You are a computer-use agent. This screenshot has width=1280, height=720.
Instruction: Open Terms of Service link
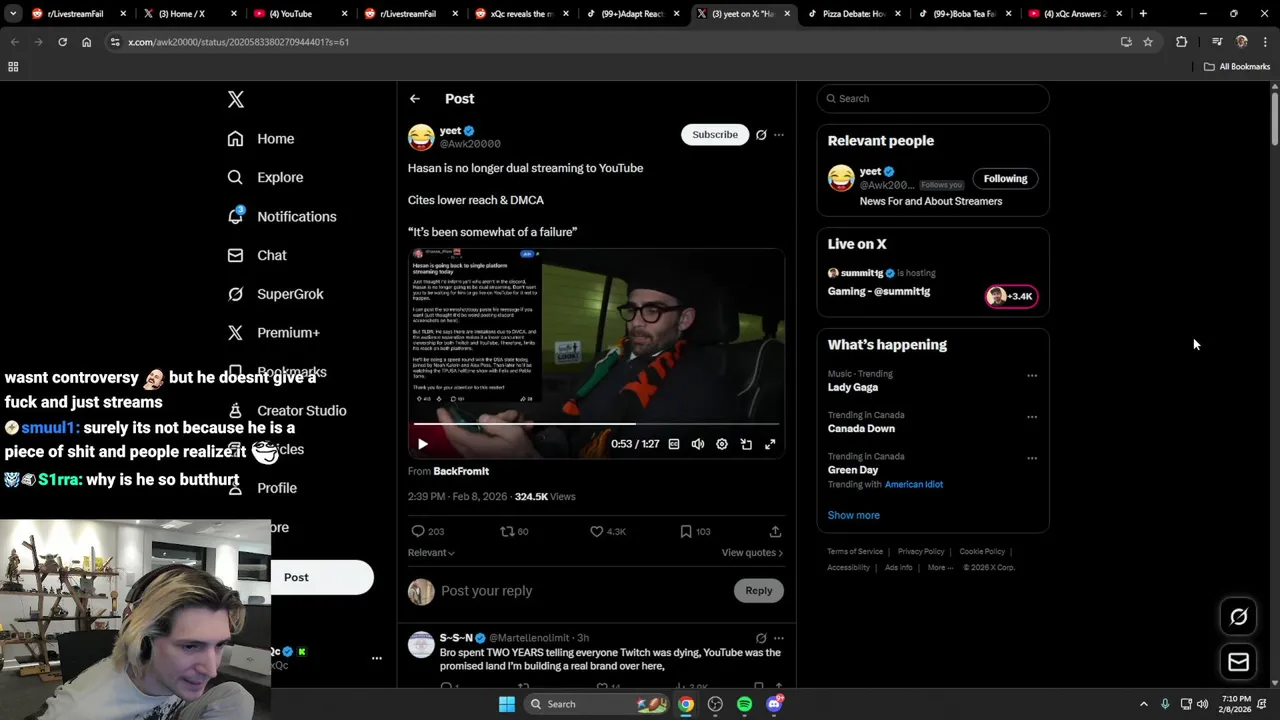855,551
